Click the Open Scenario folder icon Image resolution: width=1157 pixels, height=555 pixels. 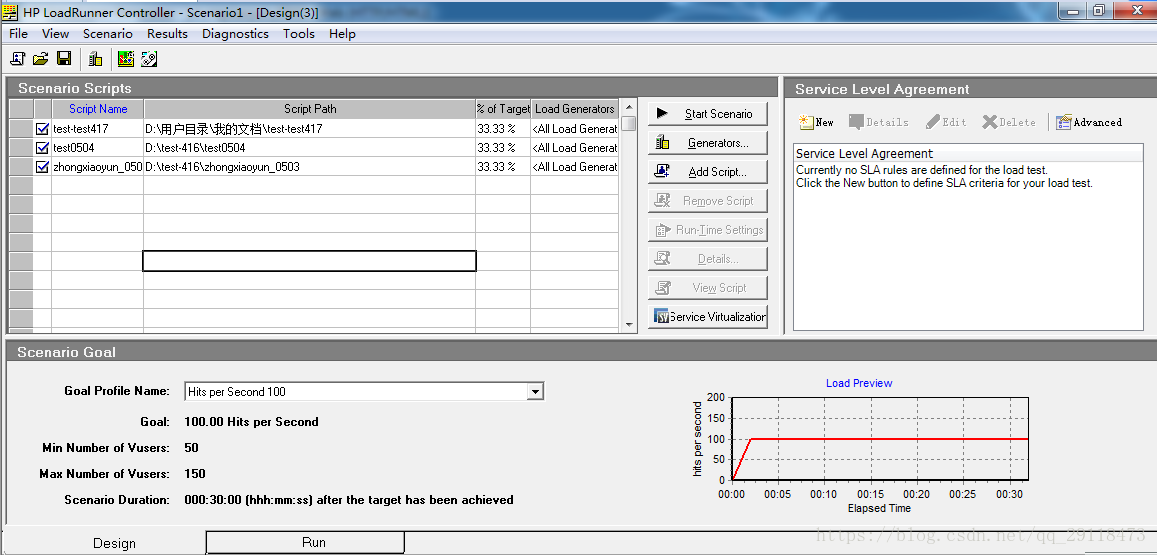tap(41, 59)
